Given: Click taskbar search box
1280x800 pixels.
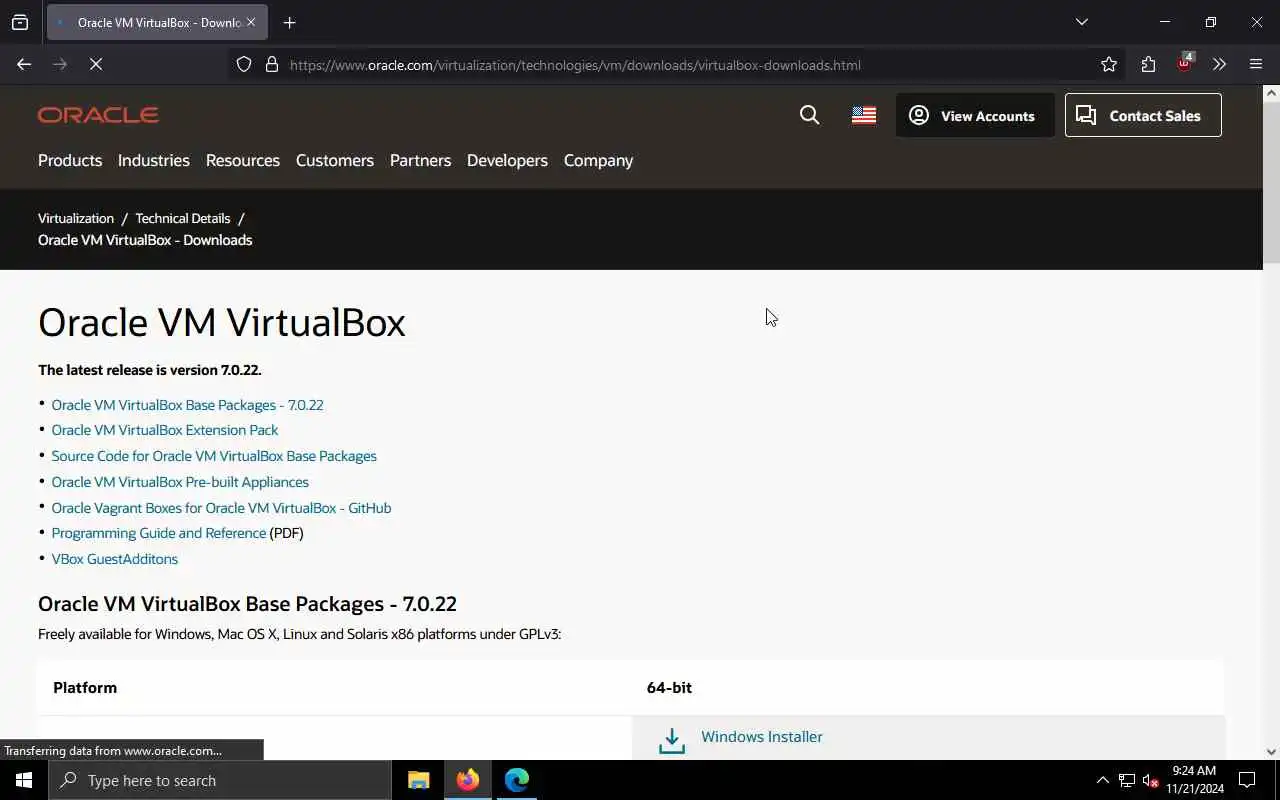Looking at the screenshot, I should point(220,780).
